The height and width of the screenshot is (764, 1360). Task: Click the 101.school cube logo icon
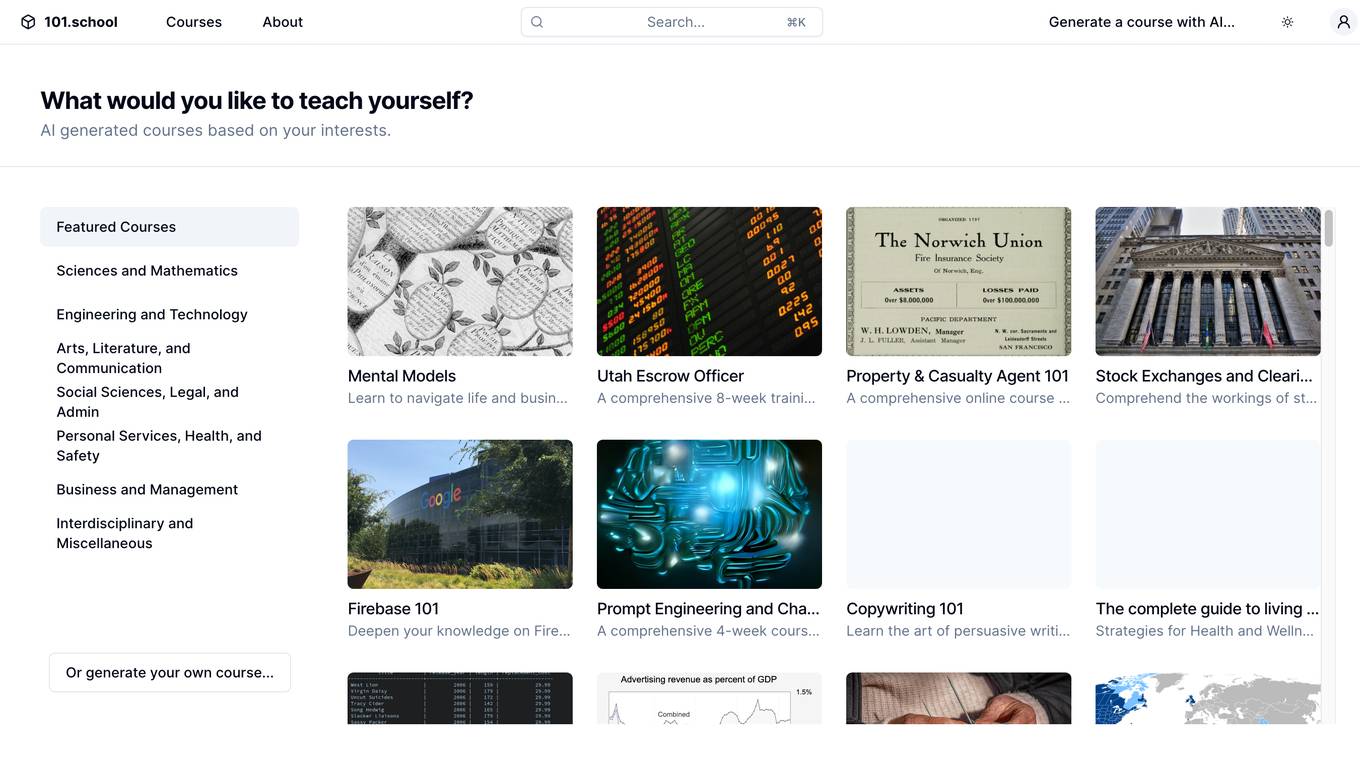pos(28,22)
